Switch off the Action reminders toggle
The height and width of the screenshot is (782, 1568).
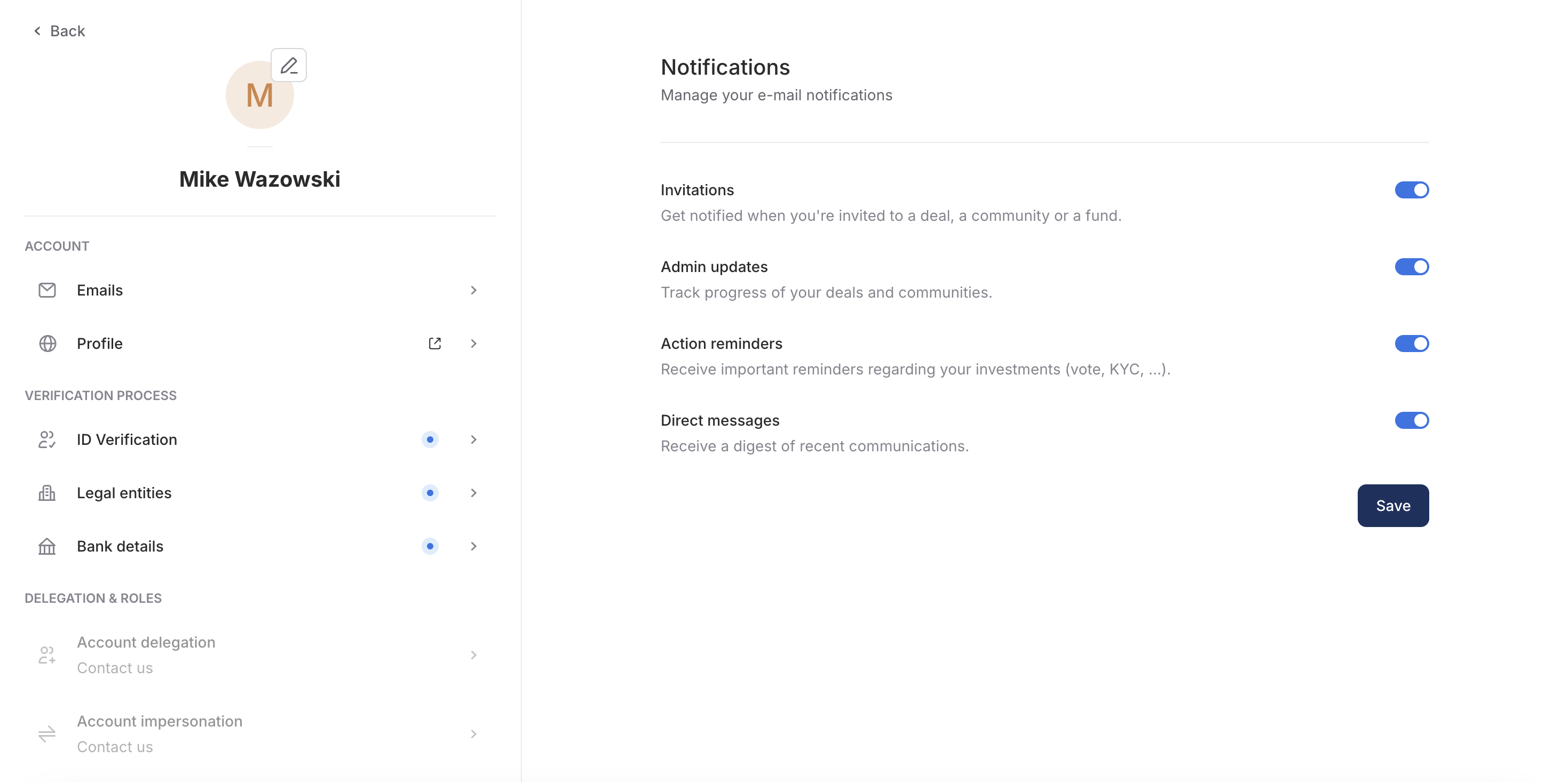click(x=1412, y=343)
